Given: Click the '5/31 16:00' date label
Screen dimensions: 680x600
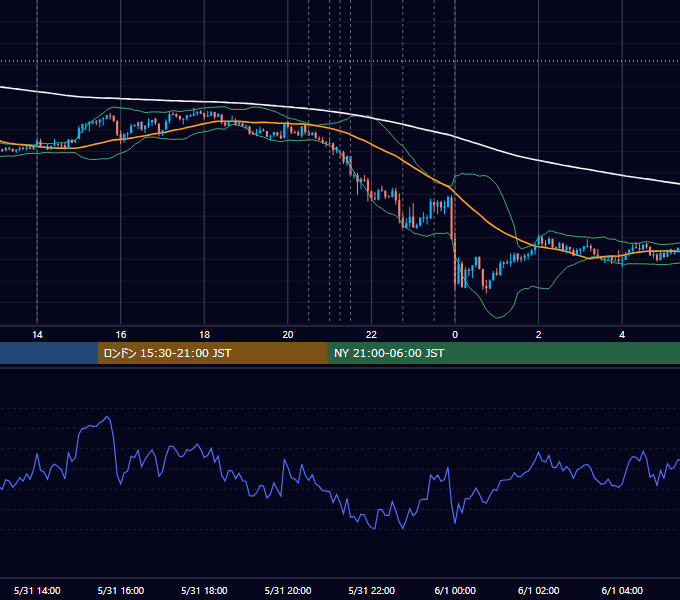Looking at the screenshot, I should (x=121, y=590).
